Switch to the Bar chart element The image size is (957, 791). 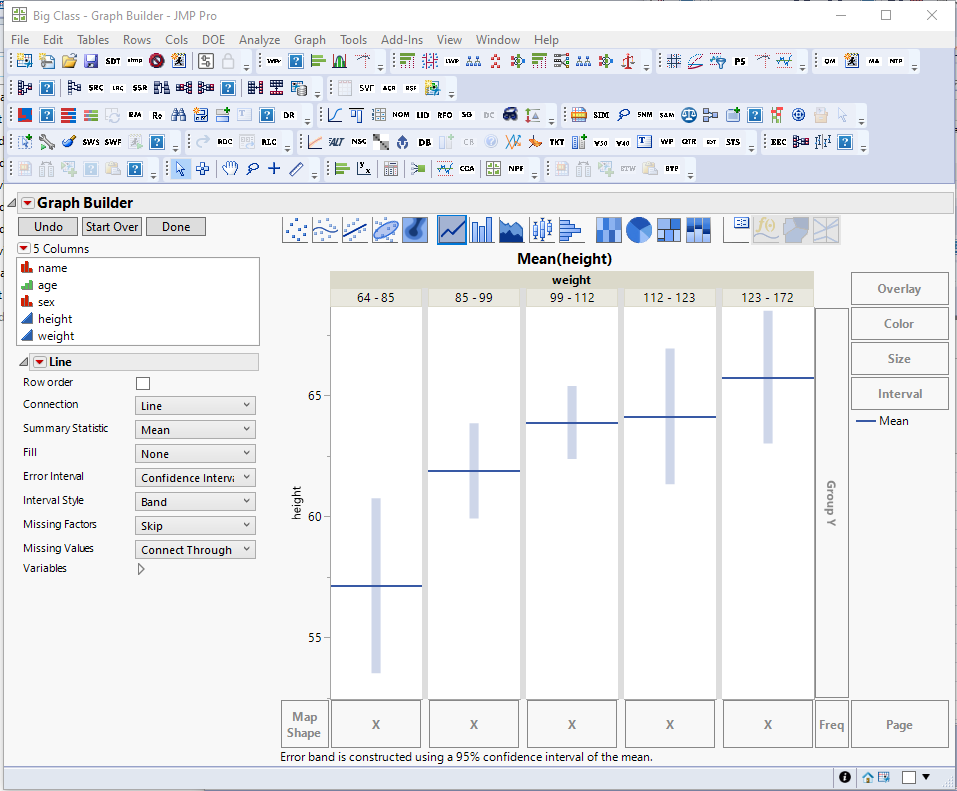483,229
